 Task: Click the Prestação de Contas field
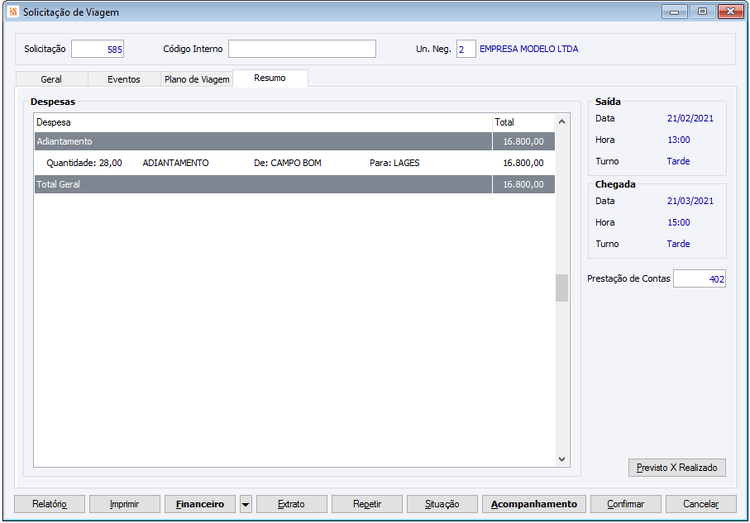click(x=699, y=278)
